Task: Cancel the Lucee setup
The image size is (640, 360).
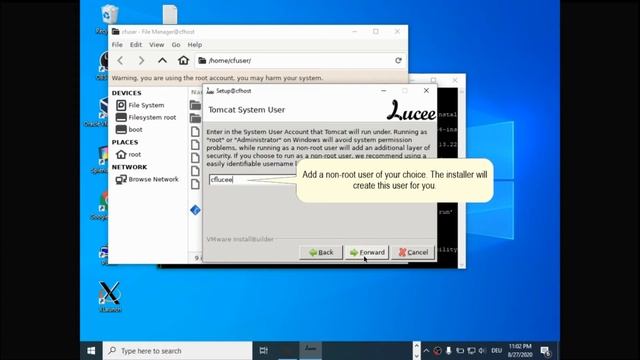Action: click(413, 252)
